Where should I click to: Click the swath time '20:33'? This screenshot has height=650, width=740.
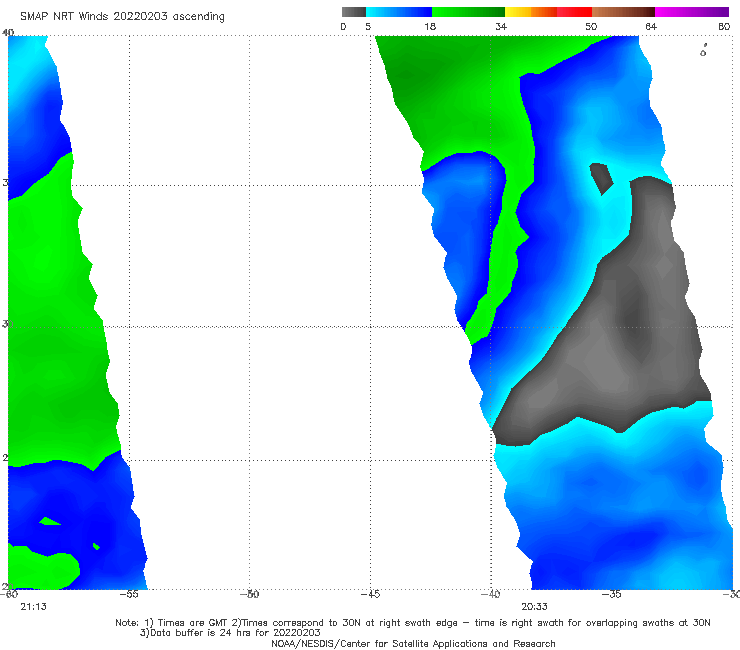click(534, 607)
